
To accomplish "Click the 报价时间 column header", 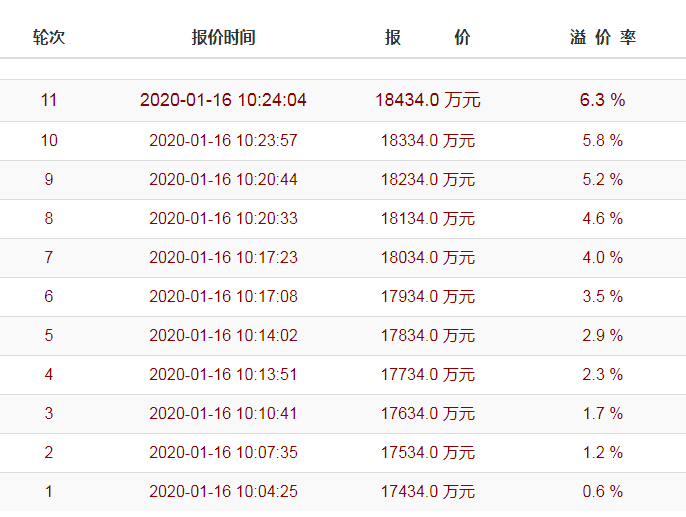I will point(223,38).
